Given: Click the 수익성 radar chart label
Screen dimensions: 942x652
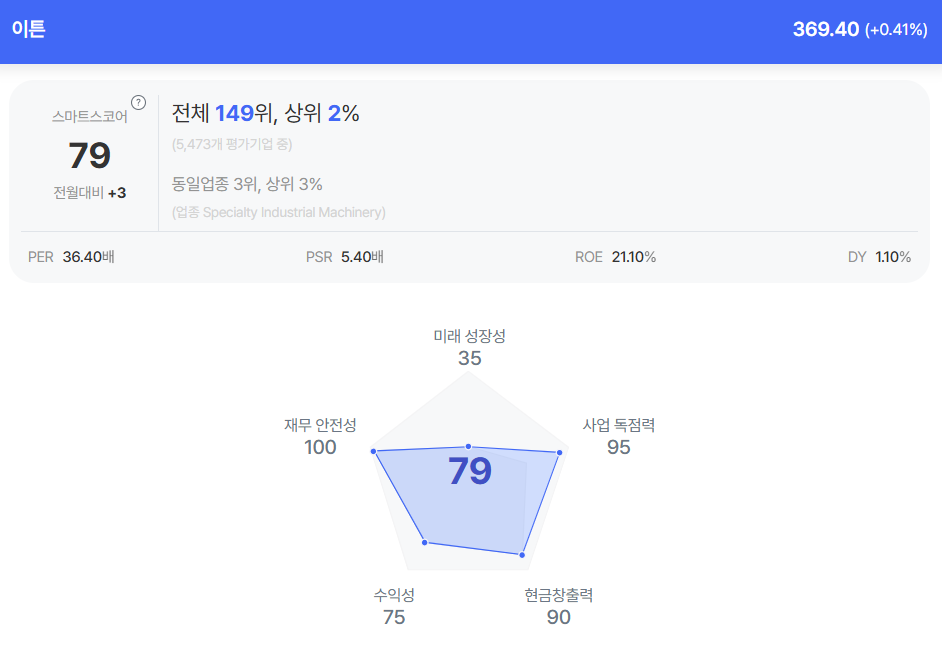Looking at the screenshot, I should coord(394,595).
